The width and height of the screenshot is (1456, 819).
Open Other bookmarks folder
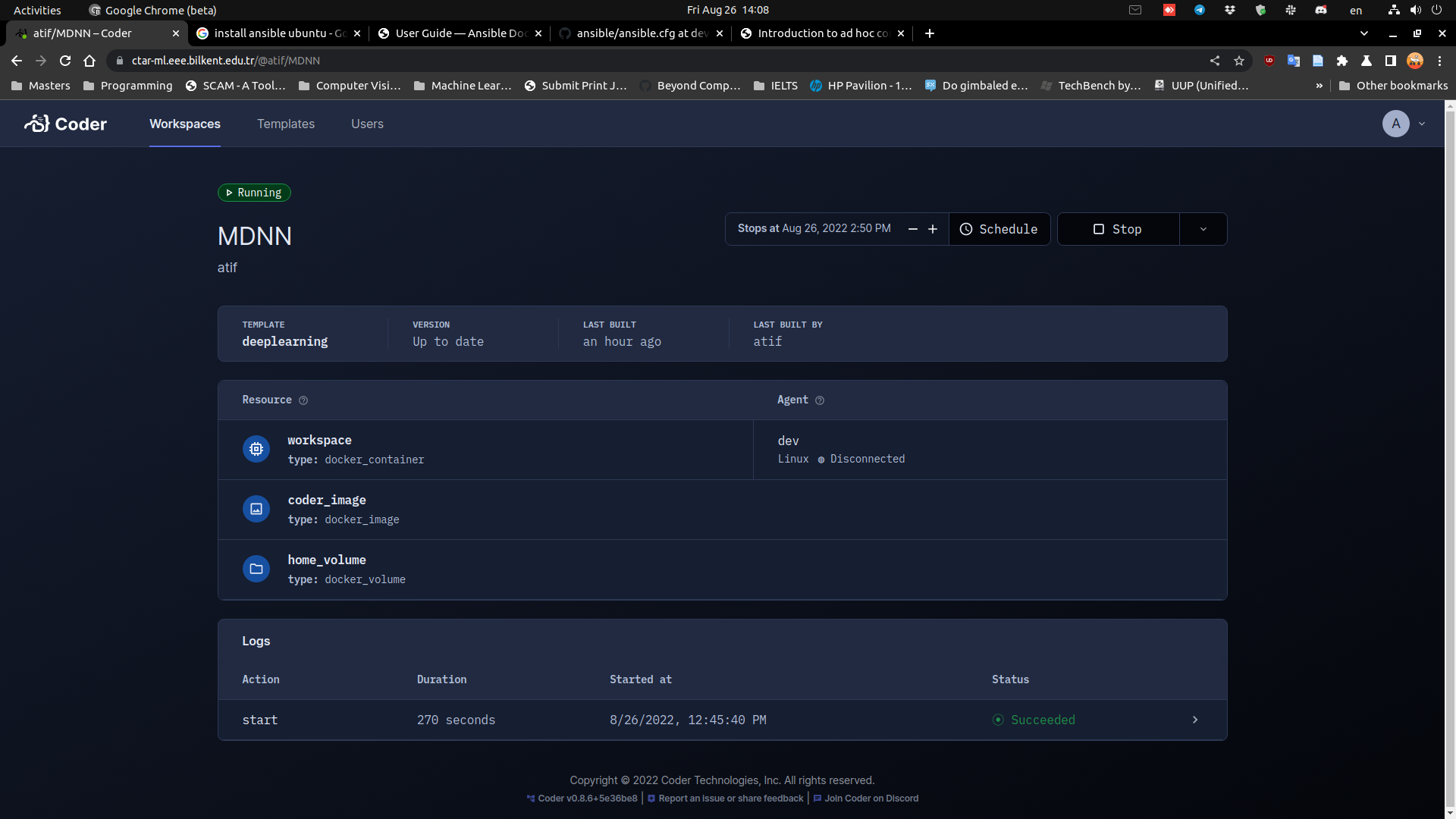[1394, 86]
